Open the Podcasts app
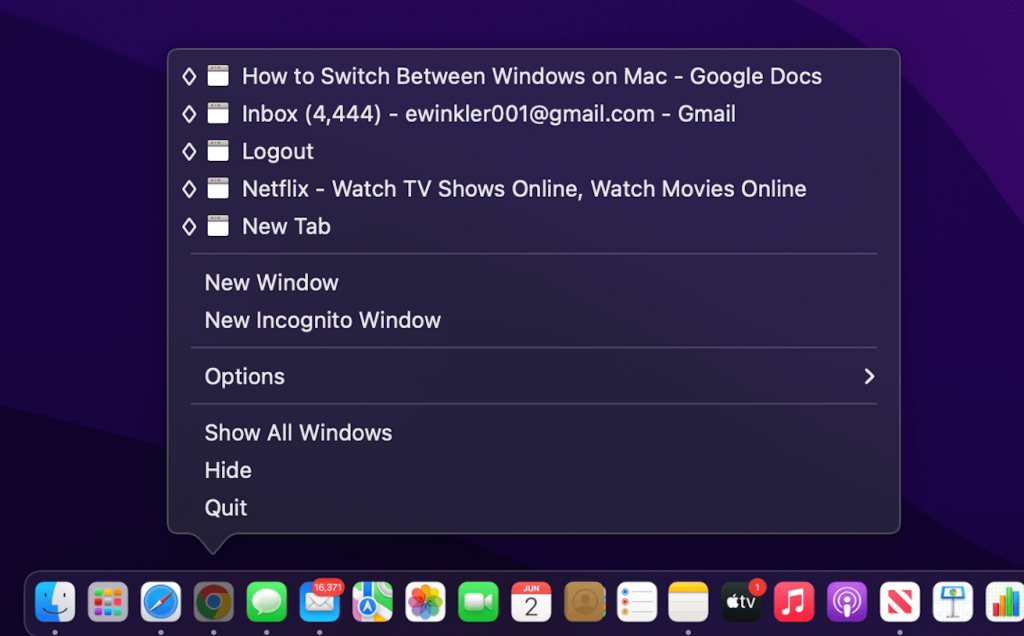 point(847,601)
